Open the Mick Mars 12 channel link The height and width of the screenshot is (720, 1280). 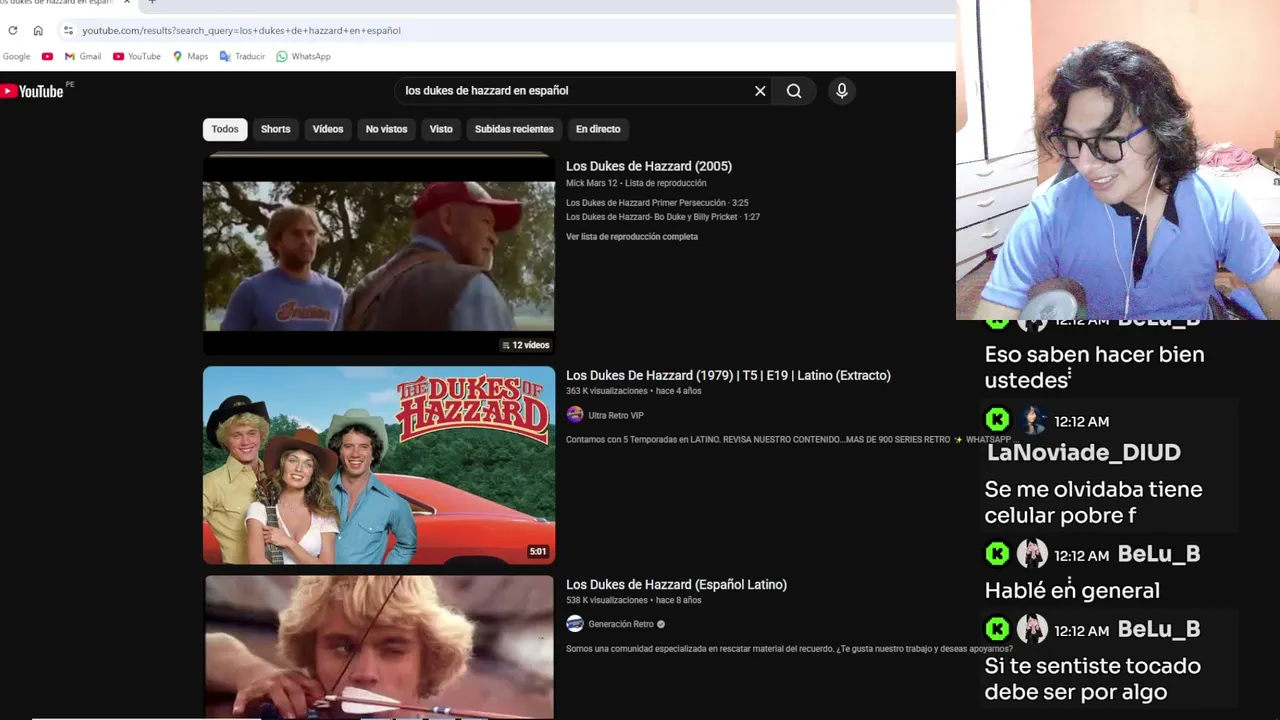pyautogui.click(x=592, y=183)
